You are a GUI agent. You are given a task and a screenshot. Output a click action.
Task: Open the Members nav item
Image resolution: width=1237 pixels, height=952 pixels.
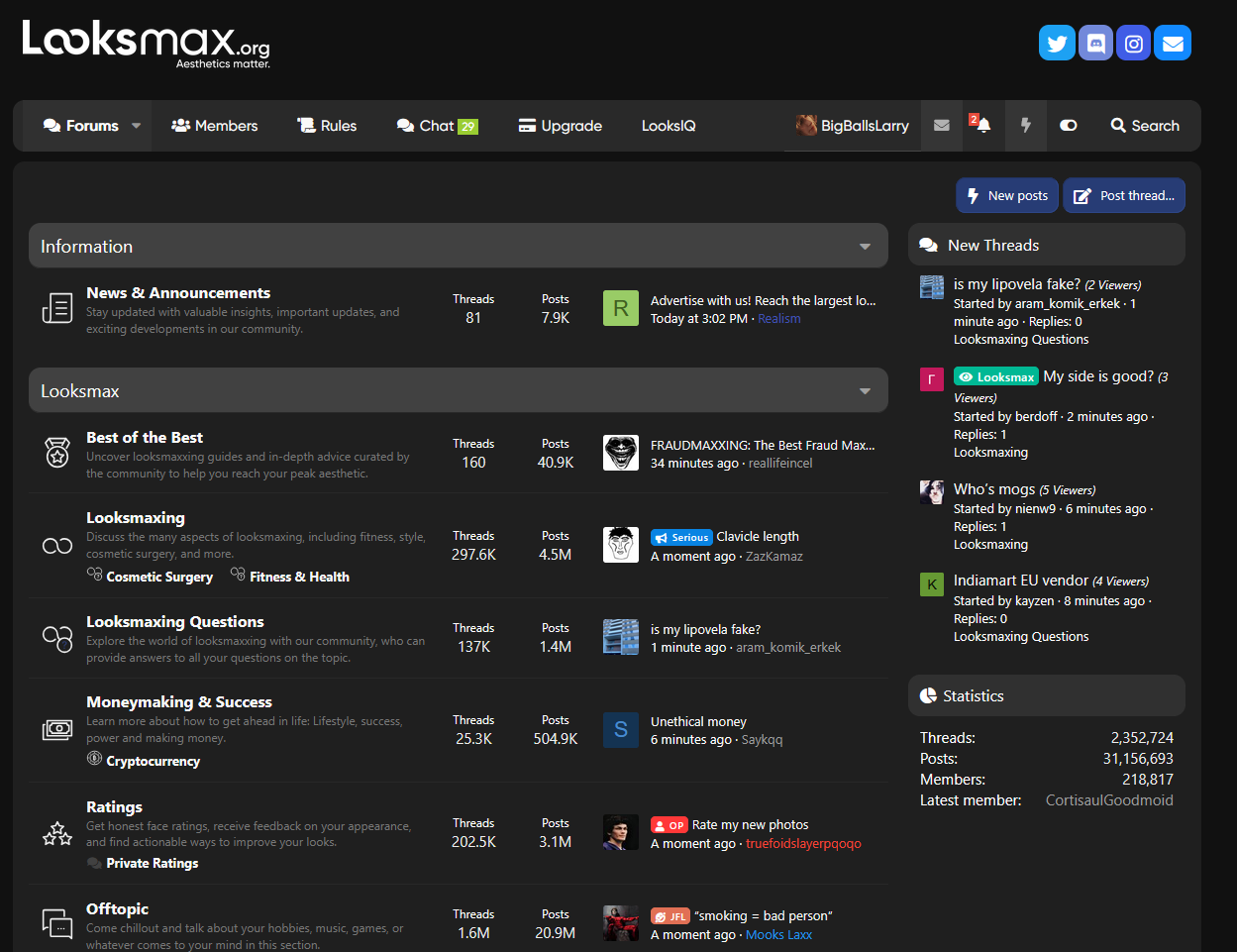coord(215,126)
